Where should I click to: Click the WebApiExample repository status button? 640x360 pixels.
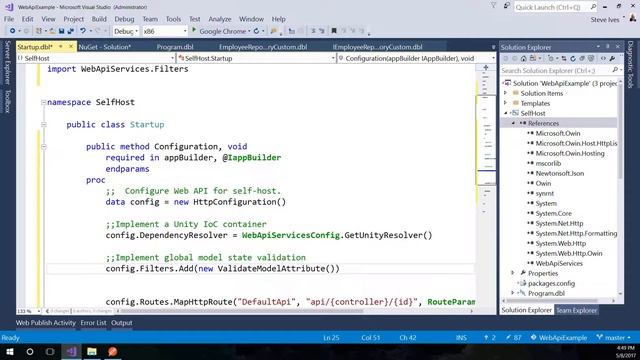(558, 338)
